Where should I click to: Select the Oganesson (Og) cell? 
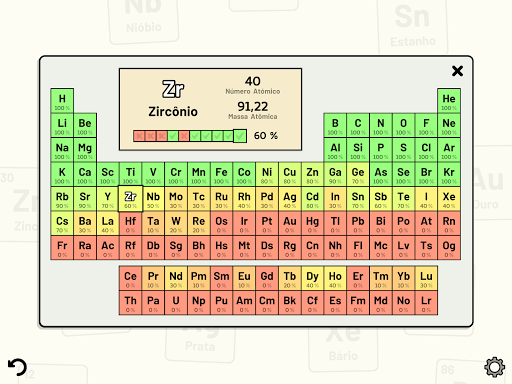[449, 248]
